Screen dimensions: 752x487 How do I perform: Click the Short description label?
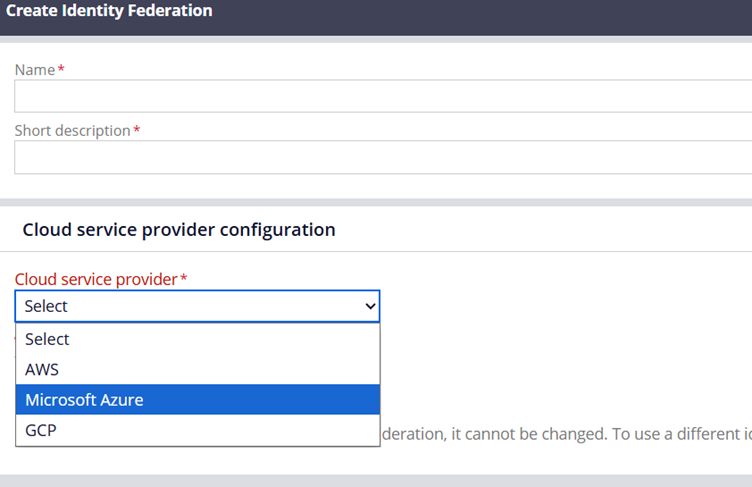point(72,131)
